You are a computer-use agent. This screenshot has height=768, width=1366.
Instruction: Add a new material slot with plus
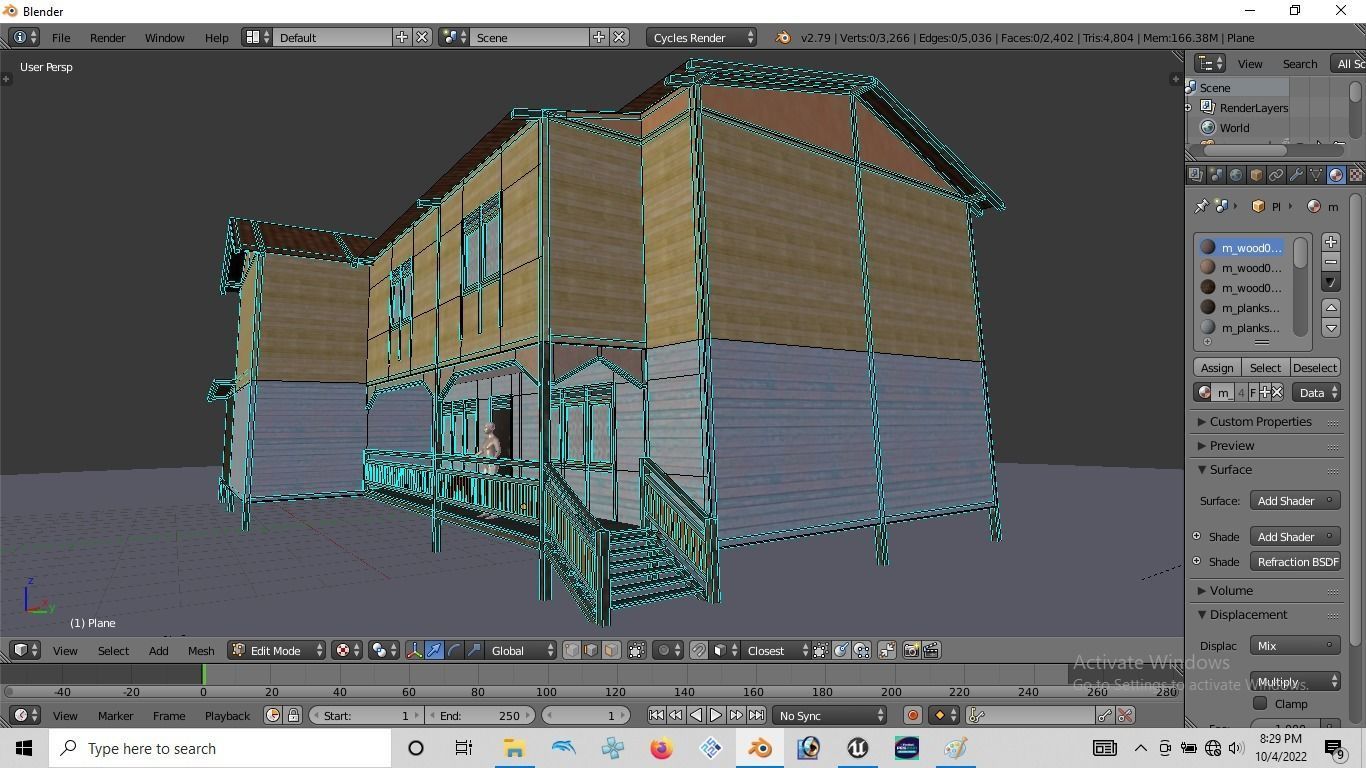[x=1331, y=242]
